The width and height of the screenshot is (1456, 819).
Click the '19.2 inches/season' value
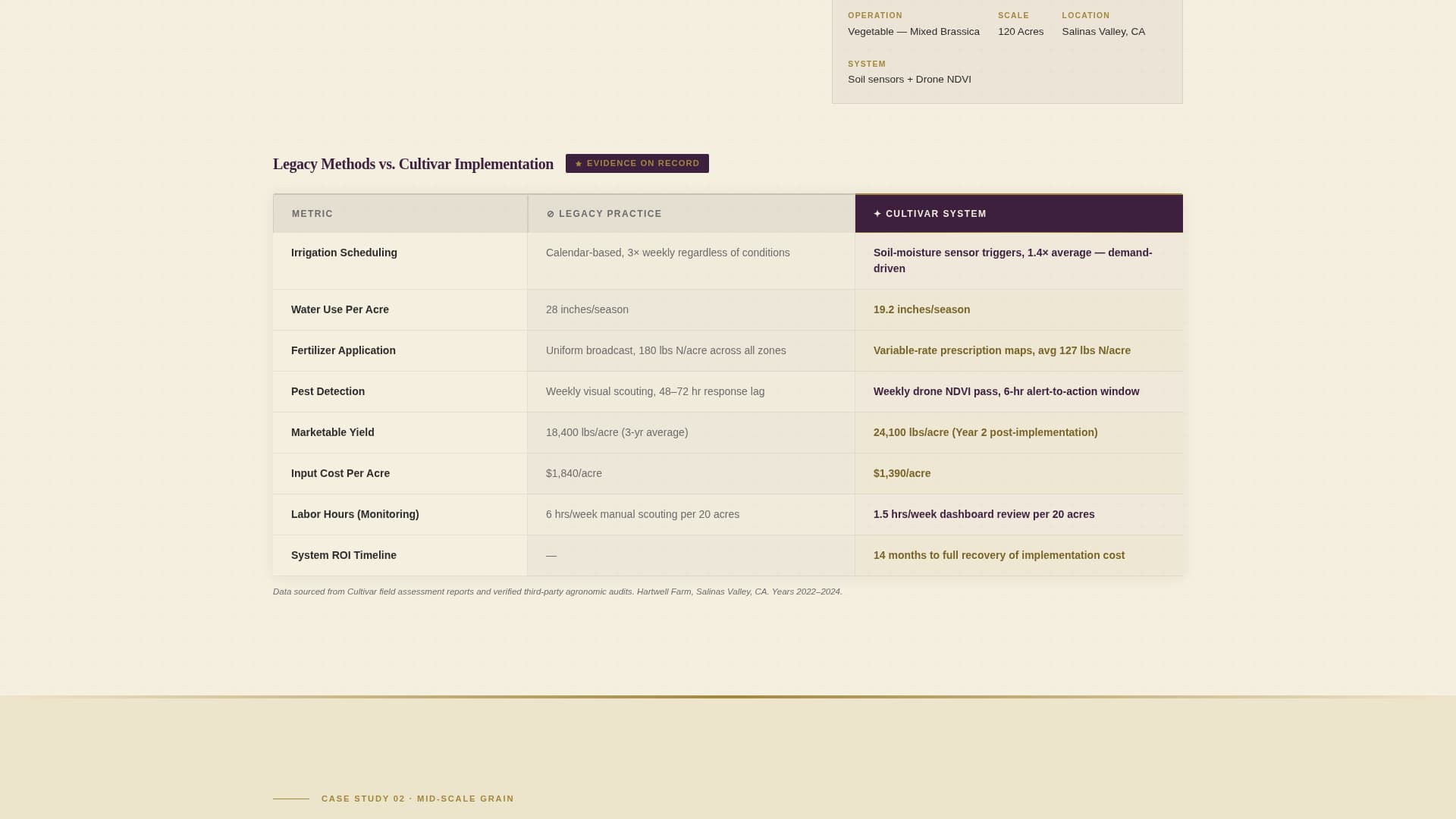coord(921,309)
